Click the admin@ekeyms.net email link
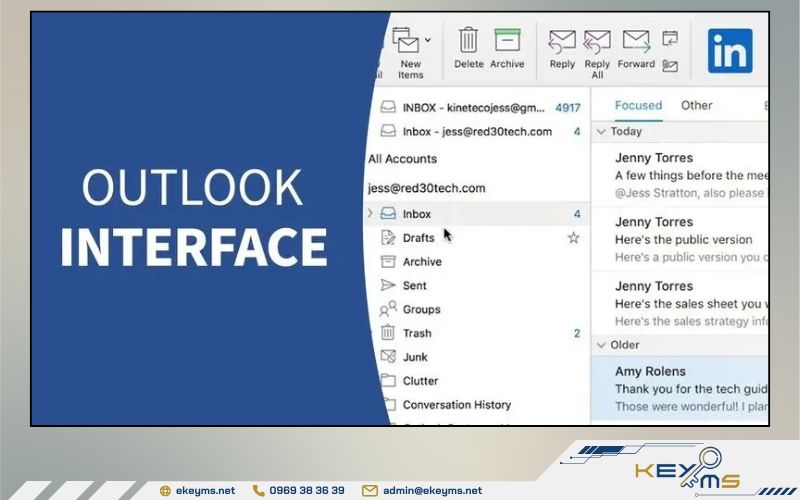This screenshot has width=800, height=500. tap(432, 490)
